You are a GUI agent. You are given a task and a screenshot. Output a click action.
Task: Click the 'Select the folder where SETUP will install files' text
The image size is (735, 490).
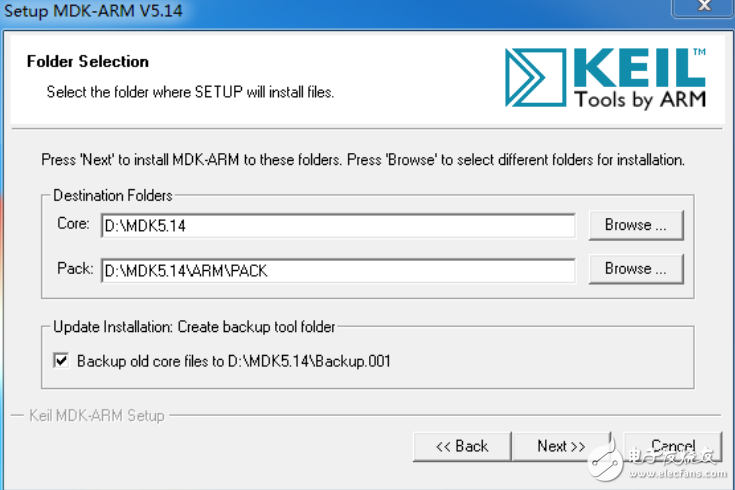[x=190, y=92]
